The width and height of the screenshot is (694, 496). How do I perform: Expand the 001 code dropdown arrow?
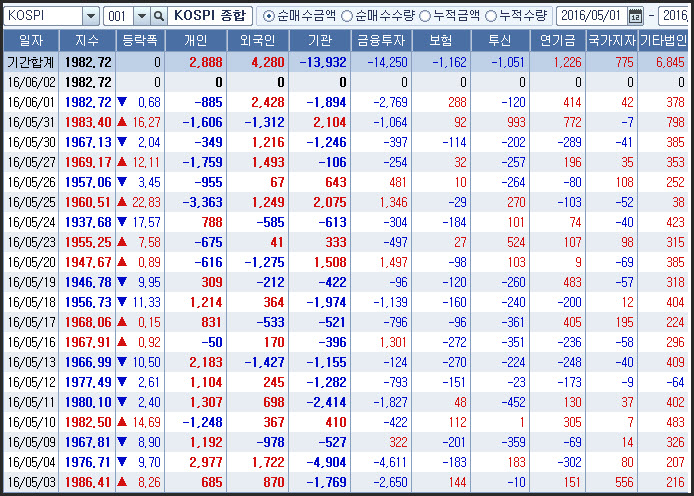[x=142, y=16]
